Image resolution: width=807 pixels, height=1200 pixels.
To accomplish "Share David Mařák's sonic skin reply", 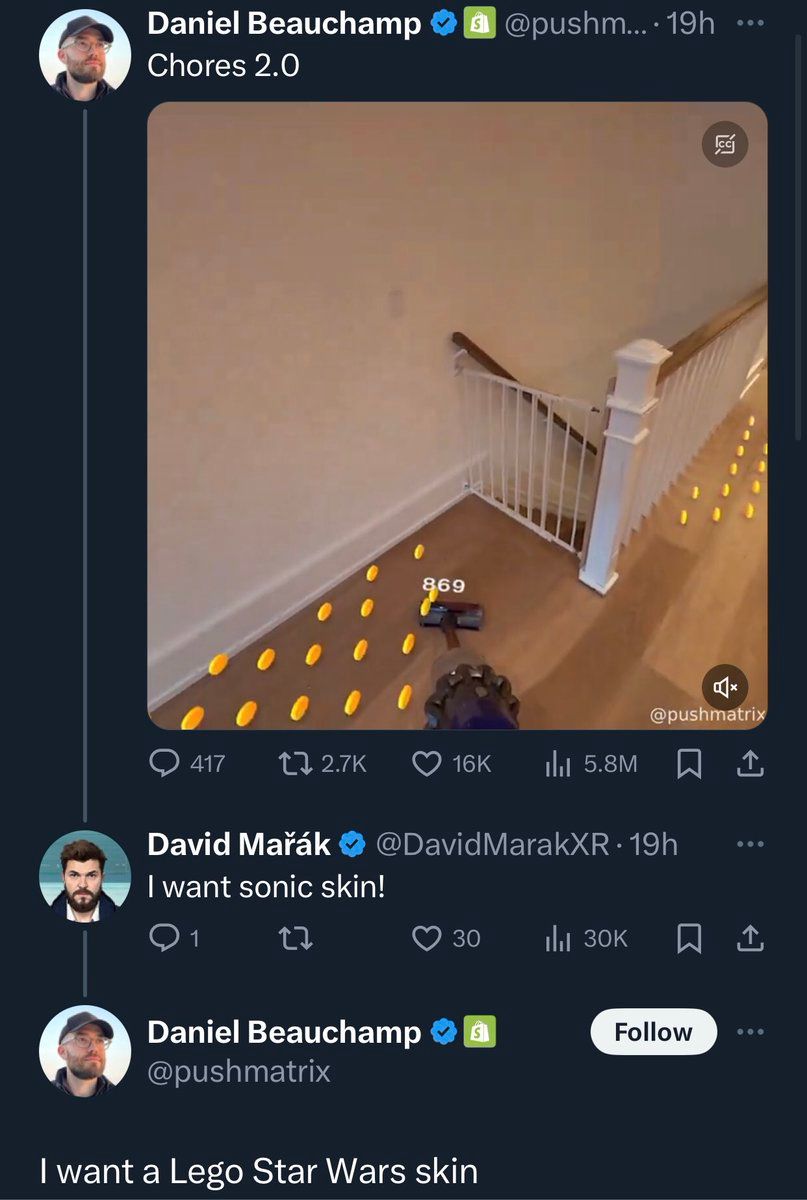I will pyautogui.click(x=750, y=938).
